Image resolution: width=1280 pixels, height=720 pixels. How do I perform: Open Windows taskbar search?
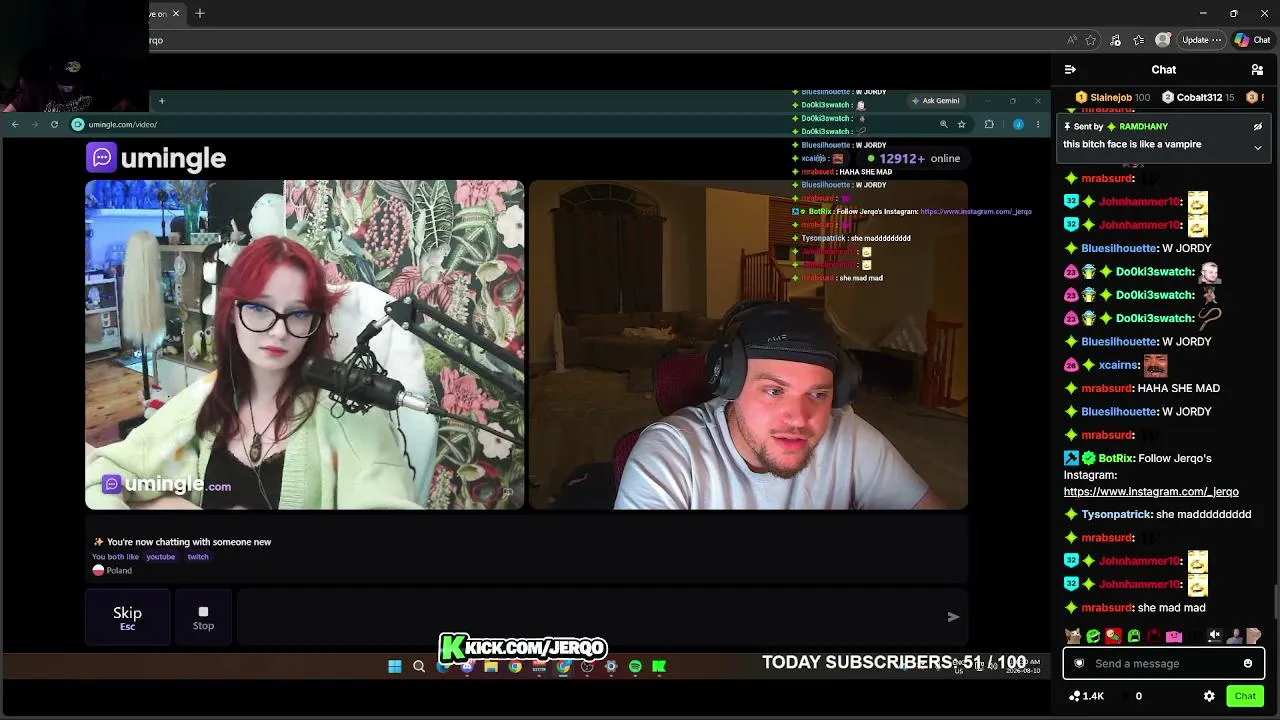(419, 666)
